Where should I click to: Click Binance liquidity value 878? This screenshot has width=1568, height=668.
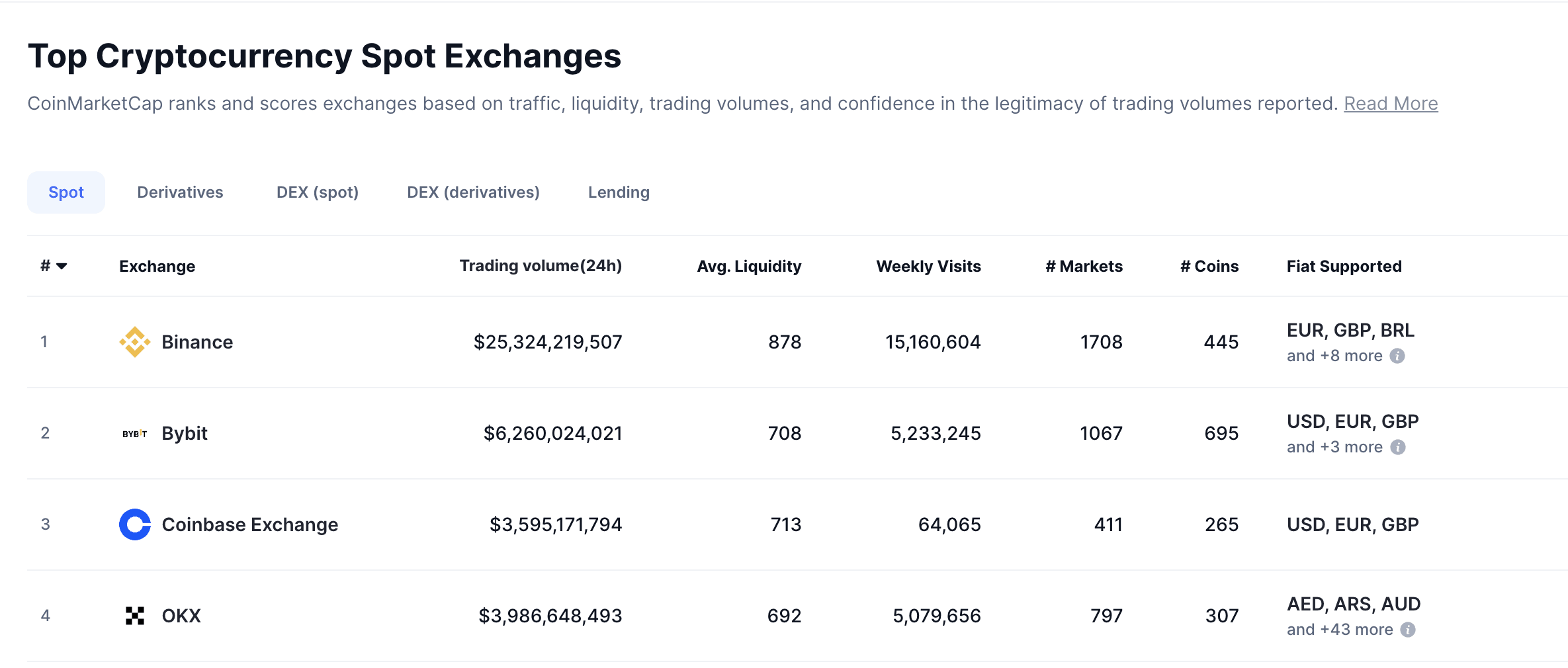(785, 342)
